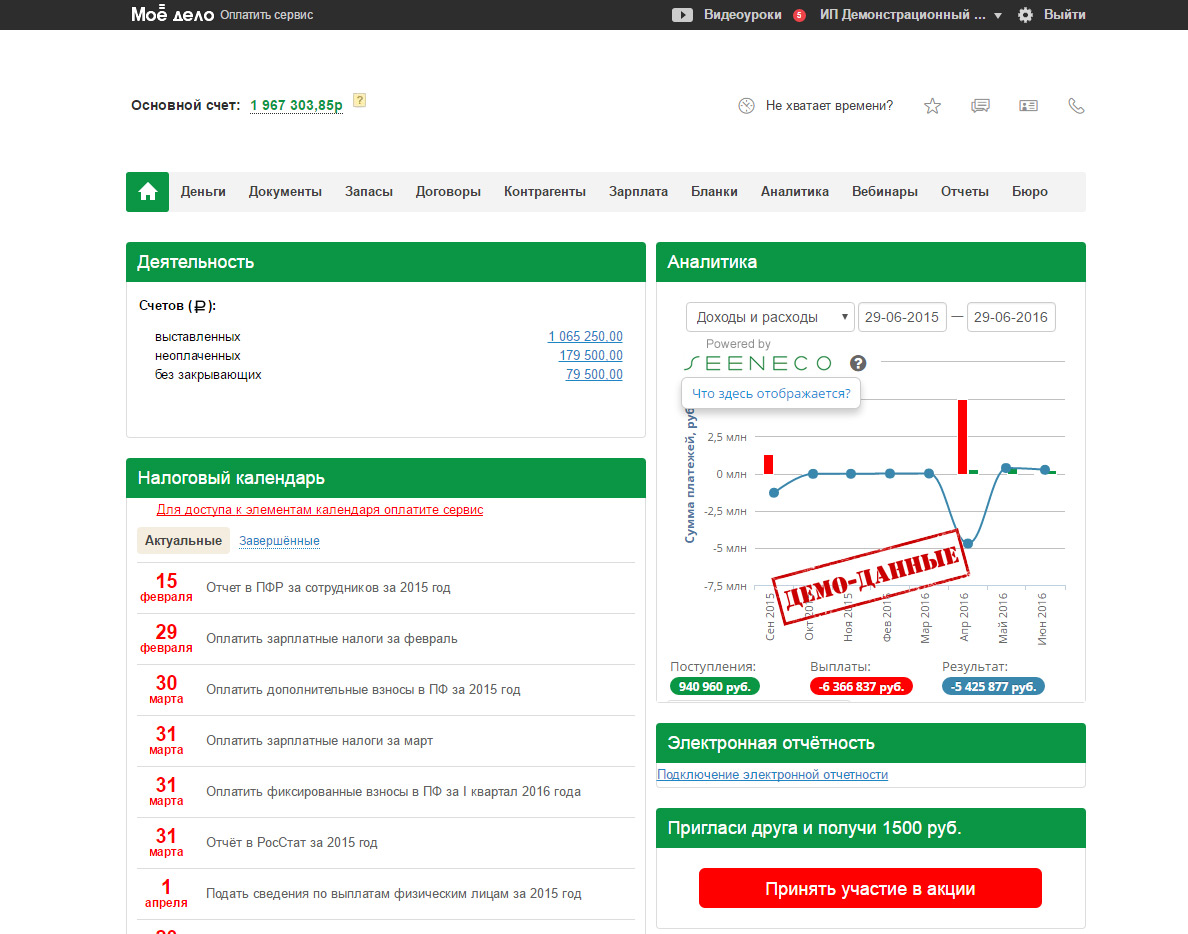Click the start date field 29-06-2015
This screenshot has height=934, width=1188.
pyautogui.click(x=902, y=317)
